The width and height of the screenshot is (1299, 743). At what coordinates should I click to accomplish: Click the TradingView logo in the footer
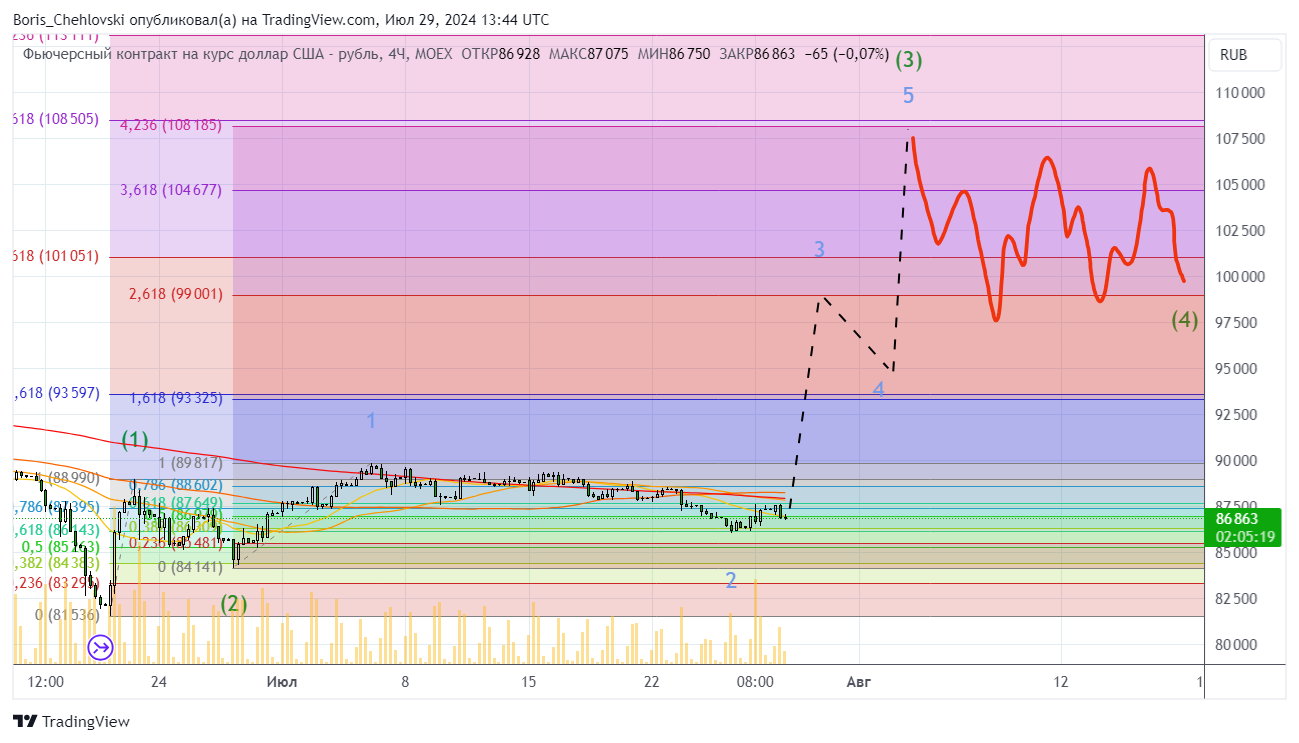[71, 721]
